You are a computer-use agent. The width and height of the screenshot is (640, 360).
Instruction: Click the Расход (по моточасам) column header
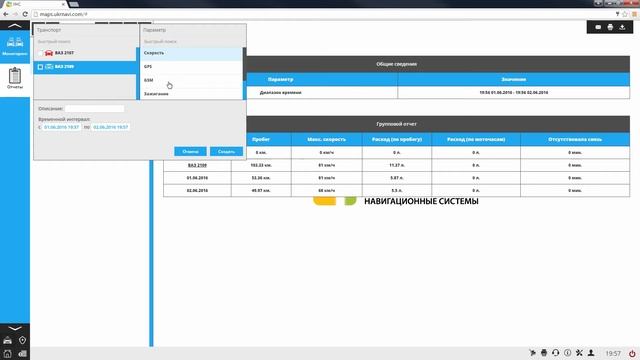(476, 139)
